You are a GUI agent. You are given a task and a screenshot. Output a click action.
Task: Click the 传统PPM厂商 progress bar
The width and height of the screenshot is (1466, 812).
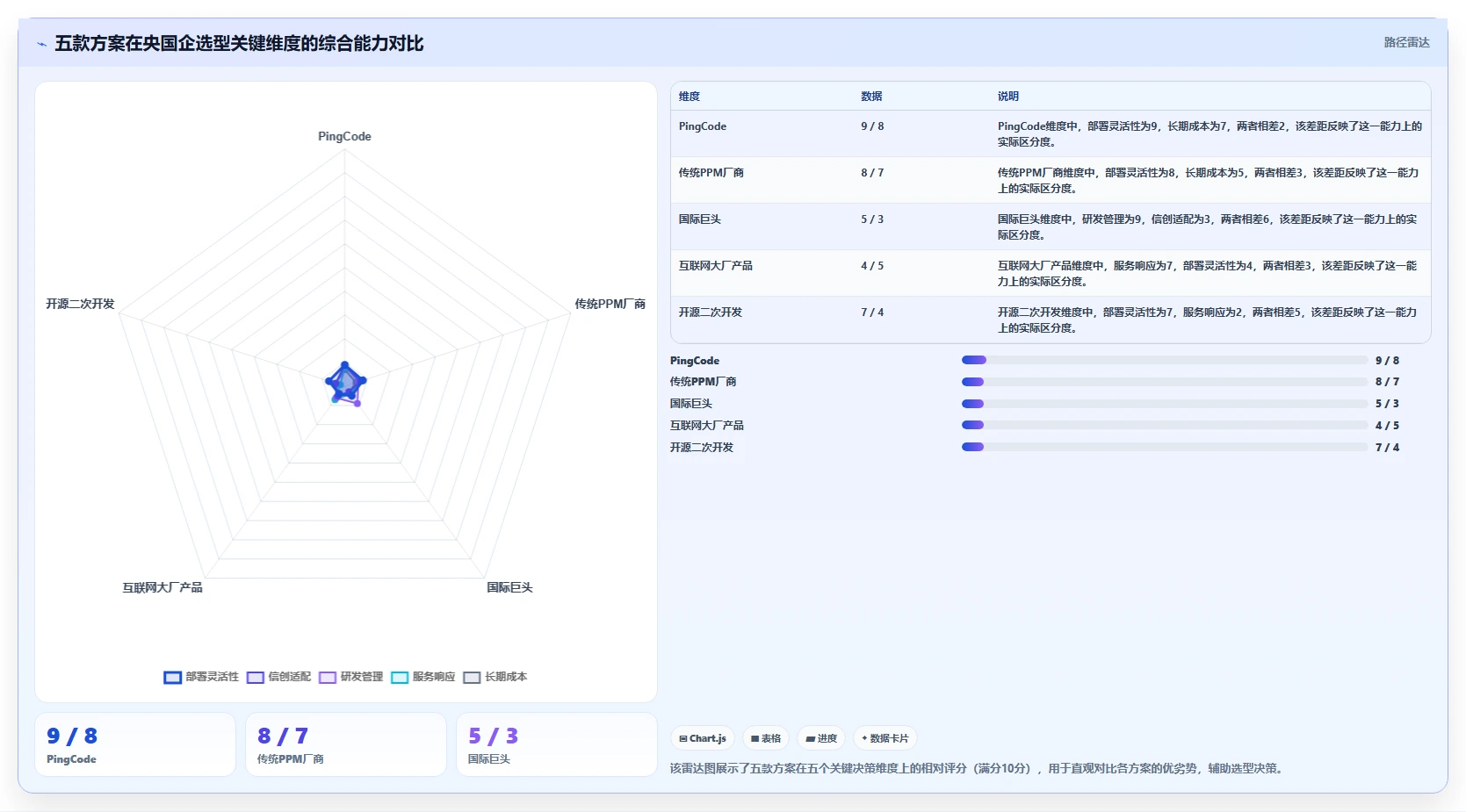click(1165, 382)
